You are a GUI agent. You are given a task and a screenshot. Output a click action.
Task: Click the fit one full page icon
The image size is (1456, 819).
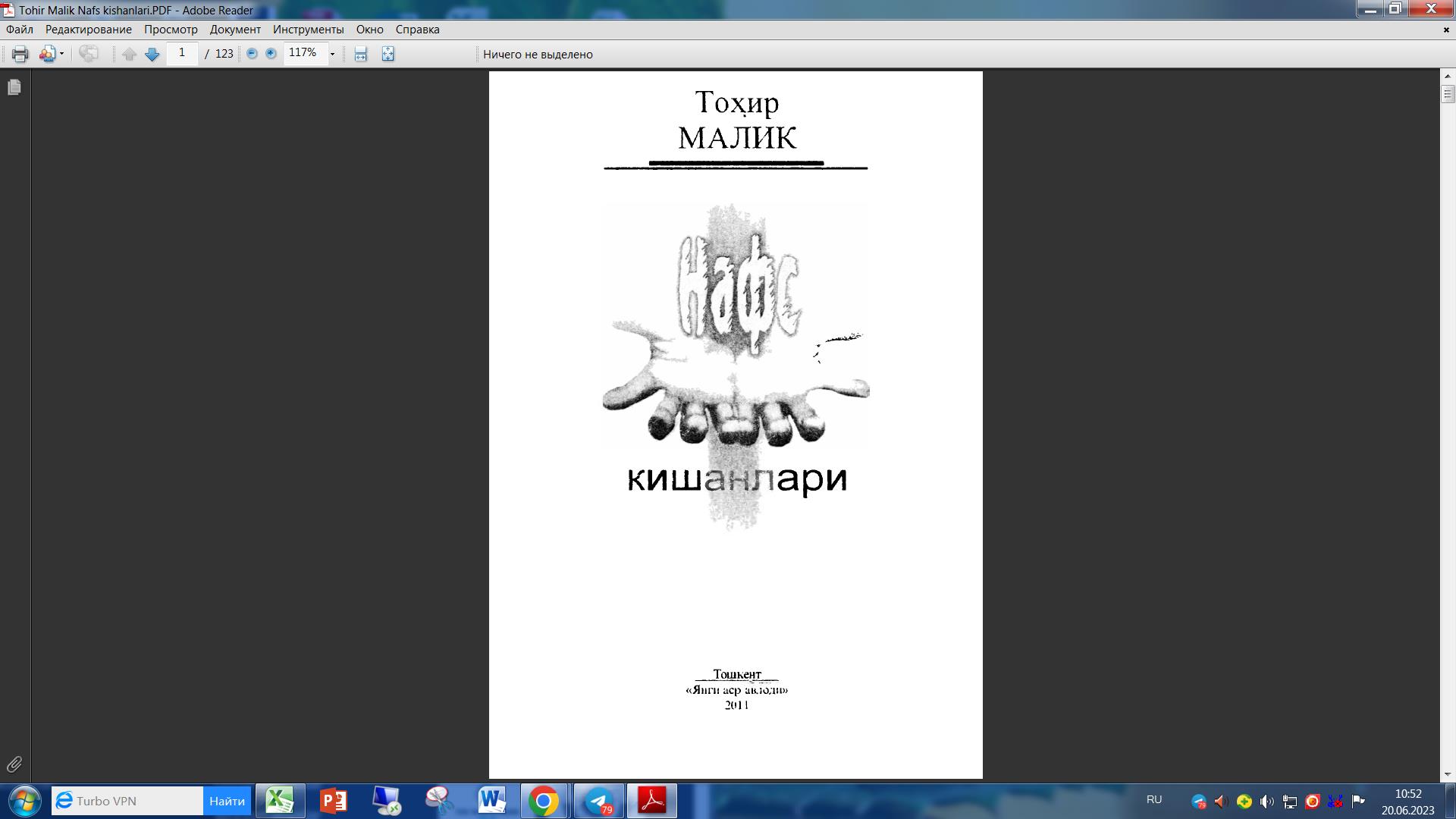point(388,54)
